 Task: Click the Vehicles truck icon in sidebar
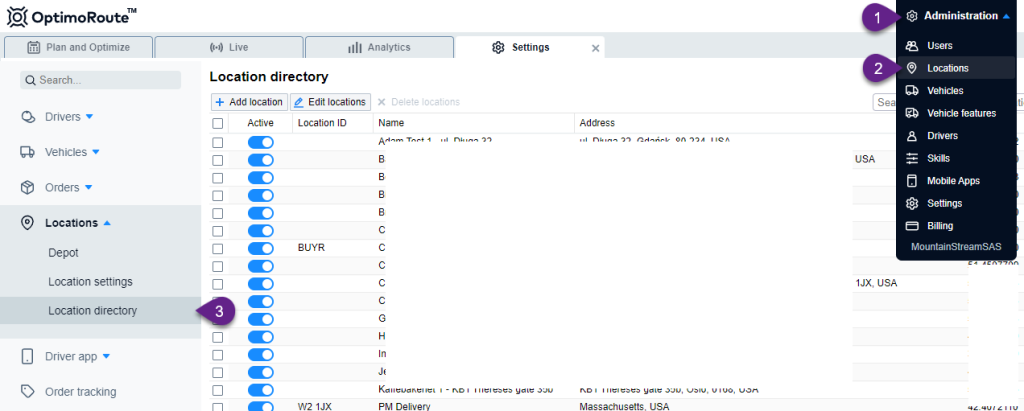[27, 152]
